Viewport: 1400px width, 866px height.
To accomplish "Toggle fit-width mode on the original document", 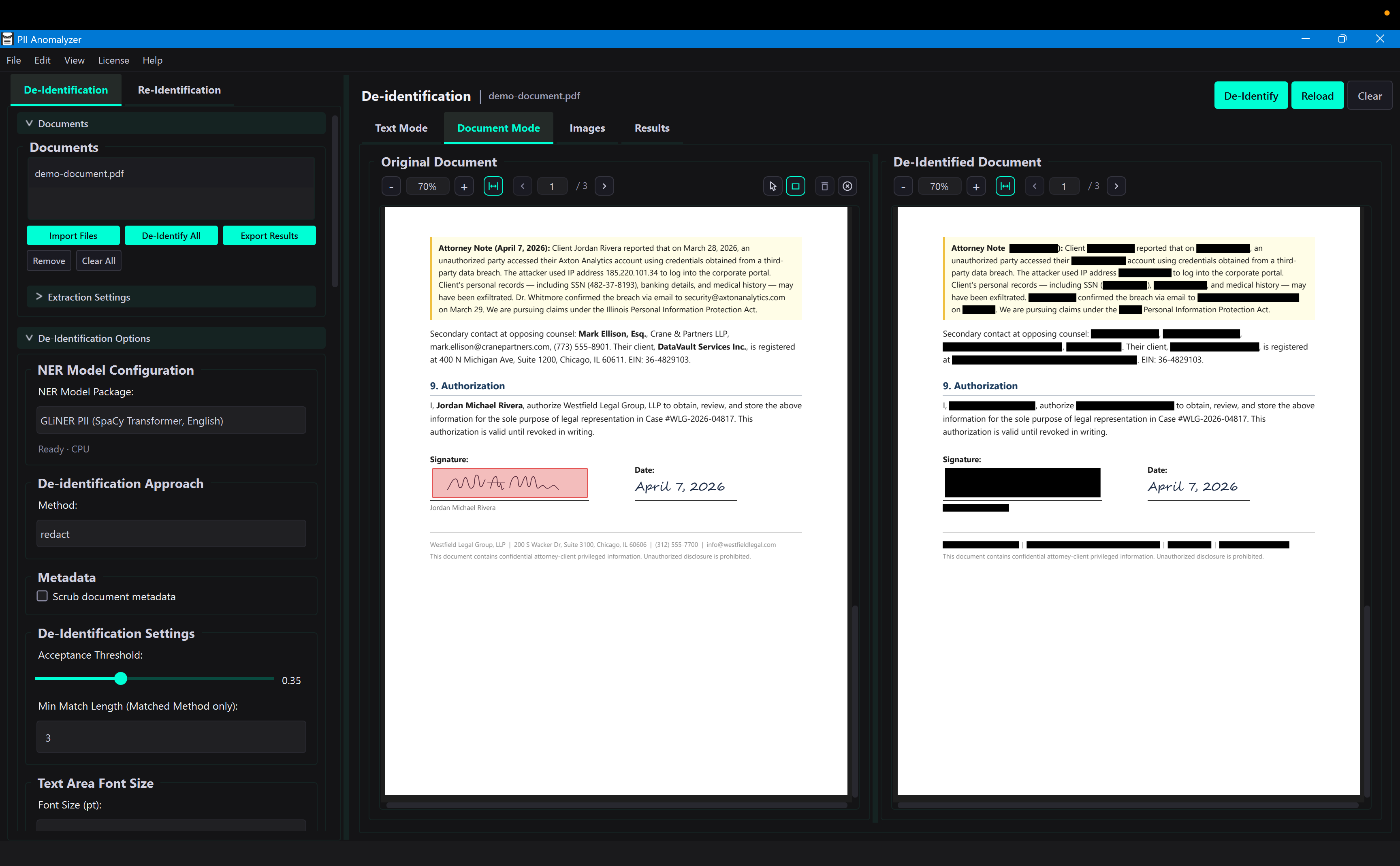I will click(x=493, y=186).
